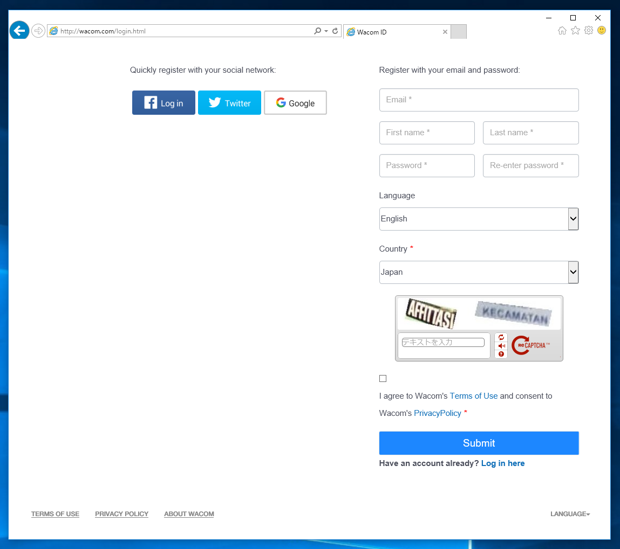Open footer PRIVACY POLICY link
This screenshot has height=549, width=620.
pos(122,514)
